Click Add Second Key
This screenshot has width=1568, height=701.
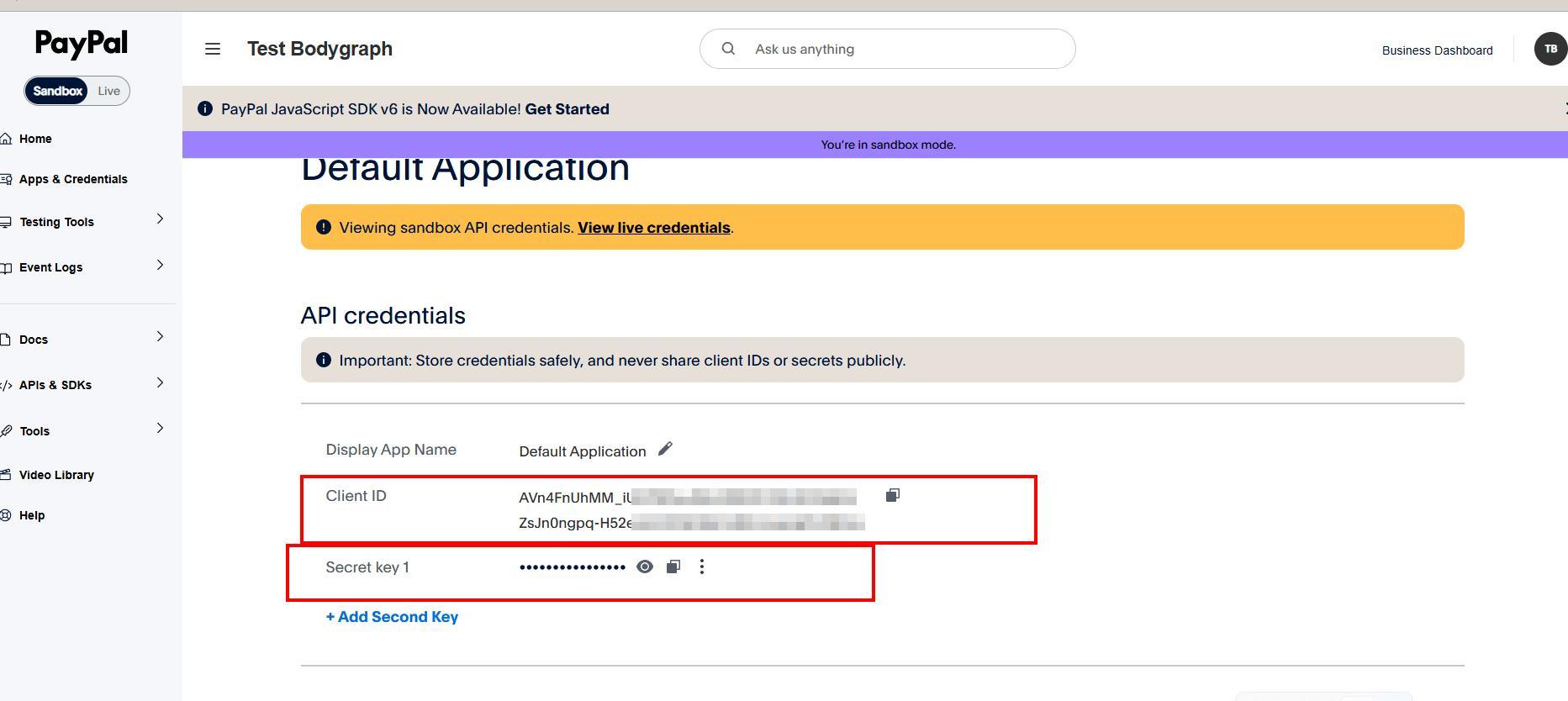click(392, 617)
